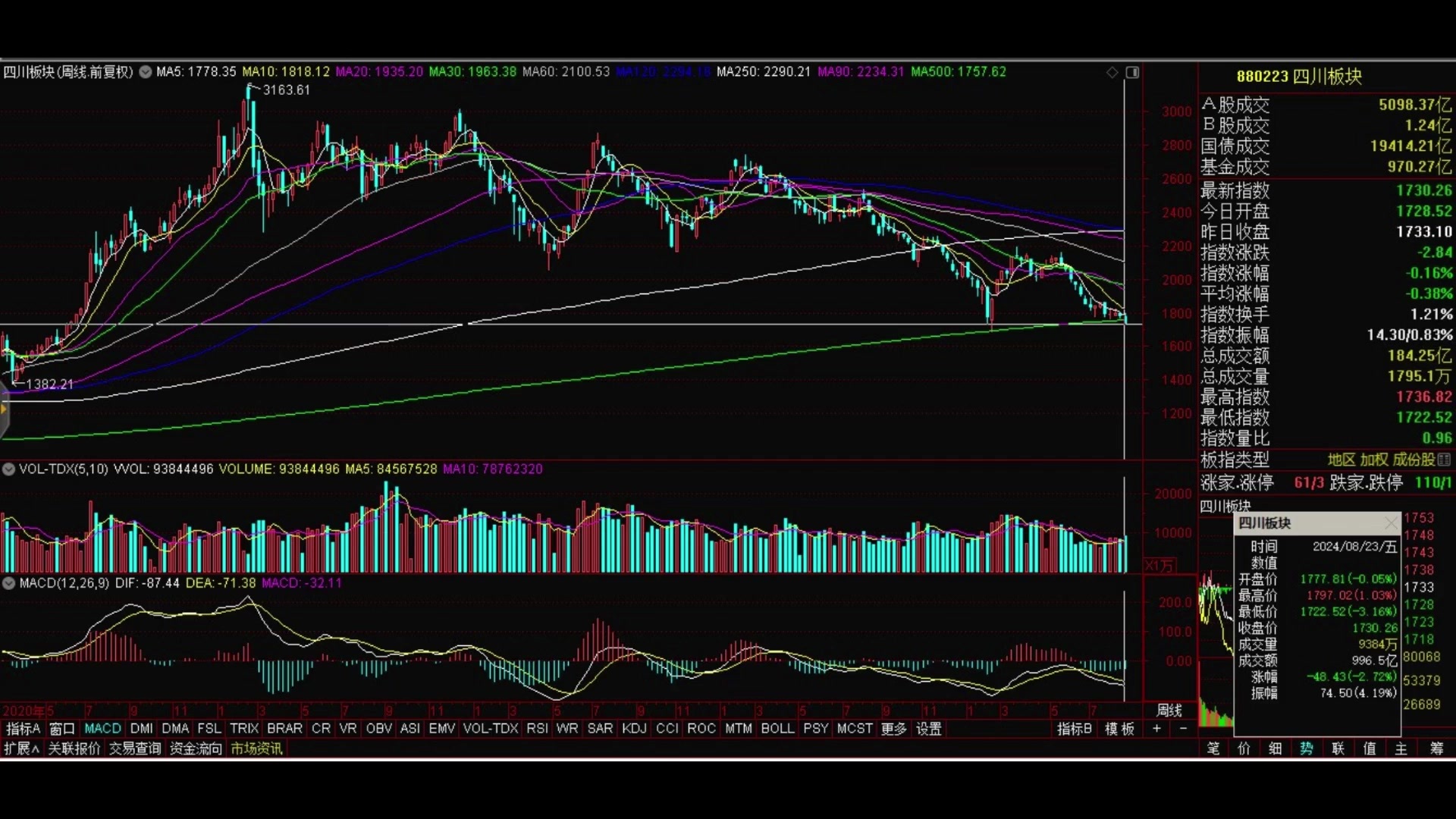This screenshot has width=1456, height=819.
Task: Switch to the 值 value panel tab
Action: [1370, 748]
